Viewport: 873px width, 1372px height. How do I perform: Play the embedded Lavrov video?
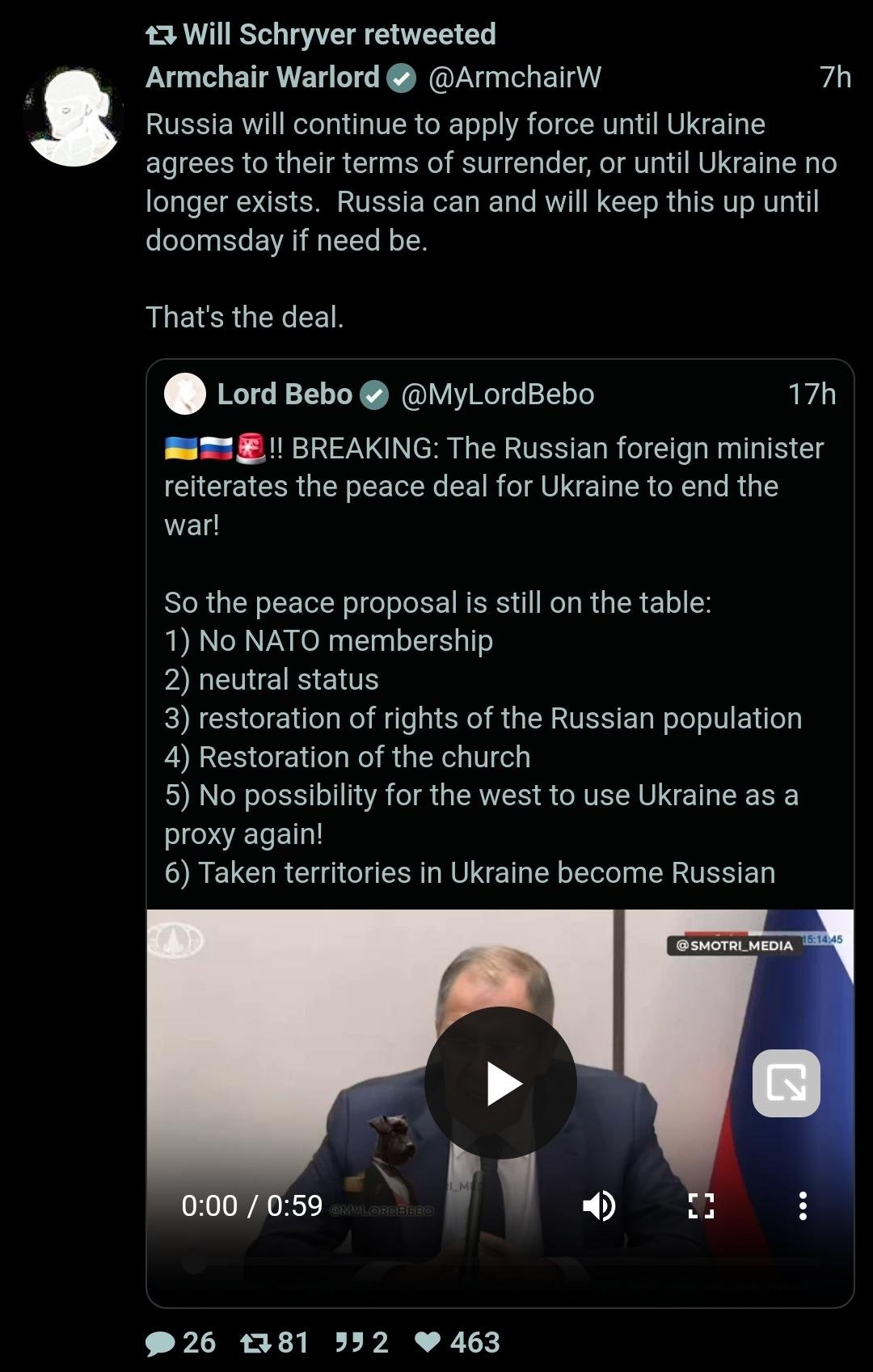(500, 1083)
